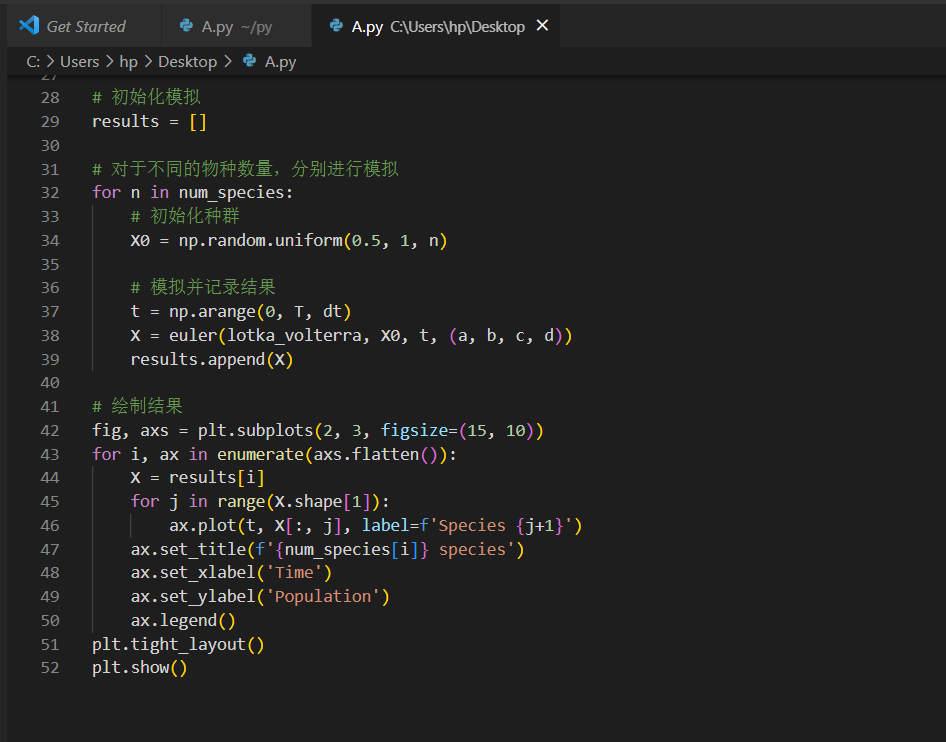Click the 'euler' function call
946x742 pixels.
pyautogui.click(x=193, y=335)
